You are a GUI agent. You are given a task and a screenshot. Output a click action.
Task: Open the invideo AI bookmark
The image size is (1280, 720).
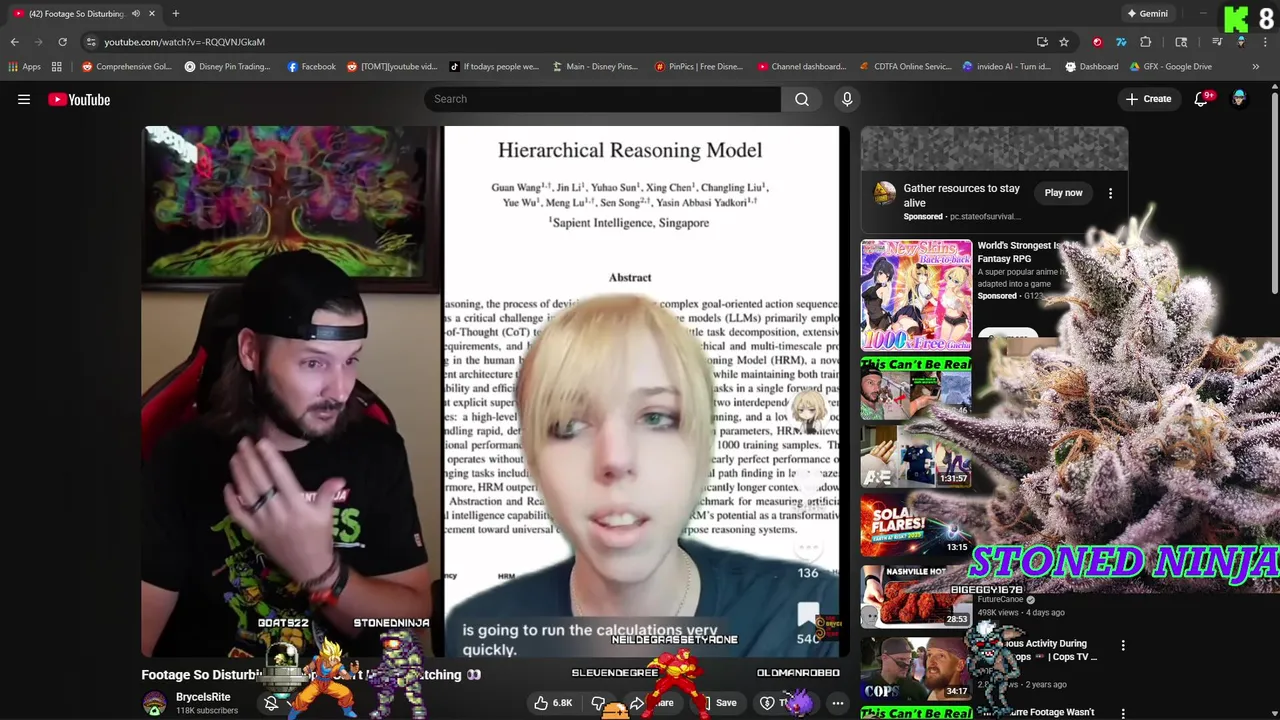tap(1006, 67)
